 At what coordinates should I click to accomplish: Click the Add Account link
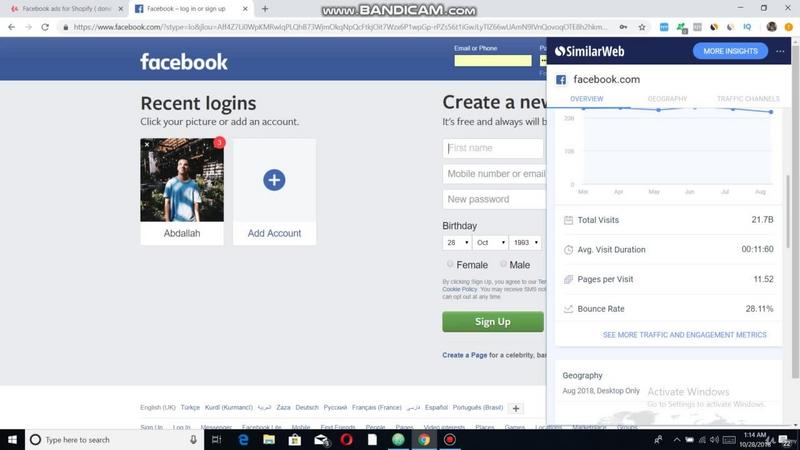click(x=274, y=233)
